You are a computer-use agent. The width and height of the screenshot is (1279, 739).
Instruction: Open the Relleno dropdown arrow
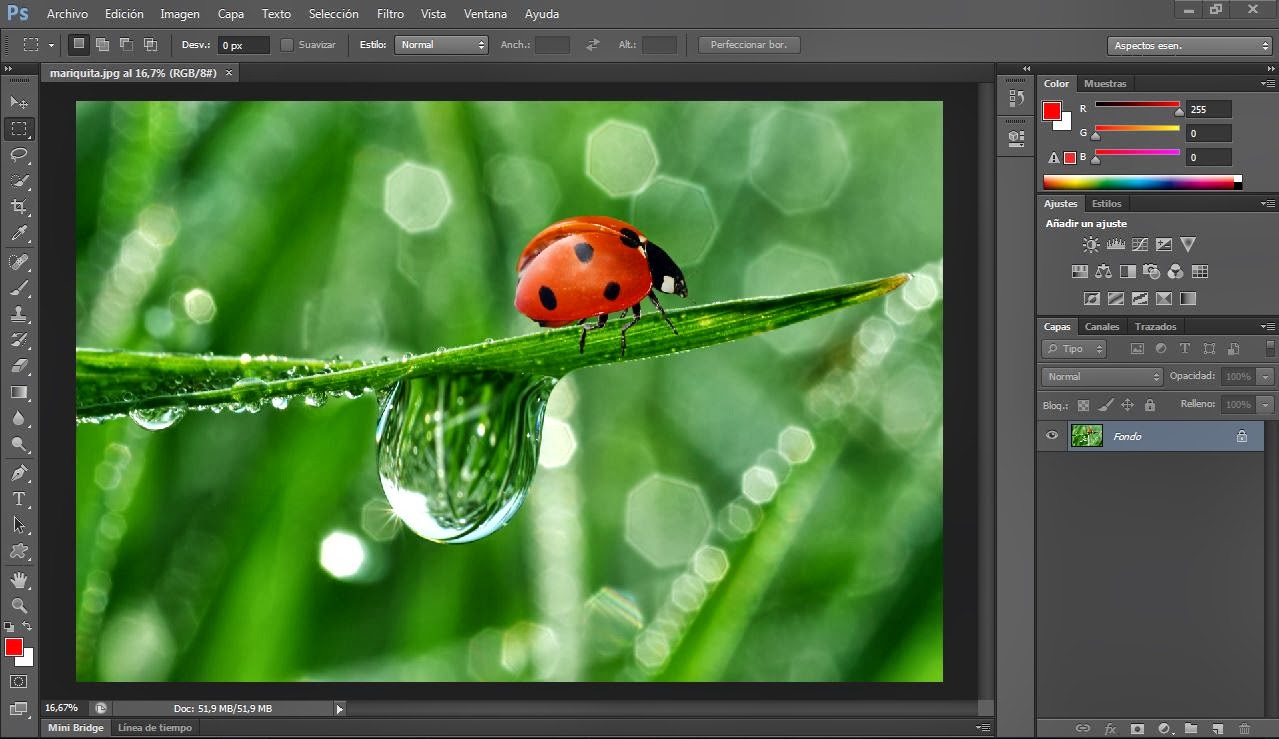(x=1265, y=405)
